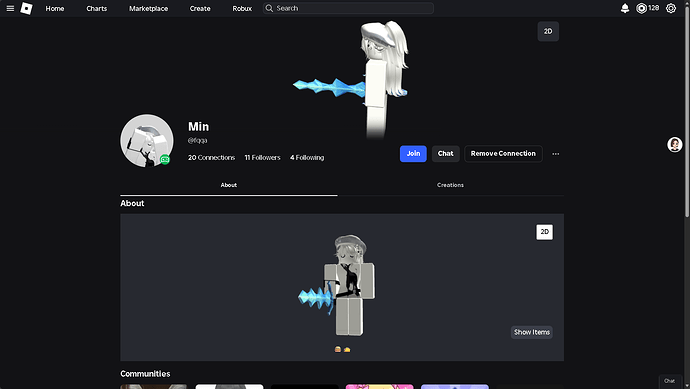Open Marketplace in top navigation
The height and width of the screenshot is (389, 690).
pos(148,8)
